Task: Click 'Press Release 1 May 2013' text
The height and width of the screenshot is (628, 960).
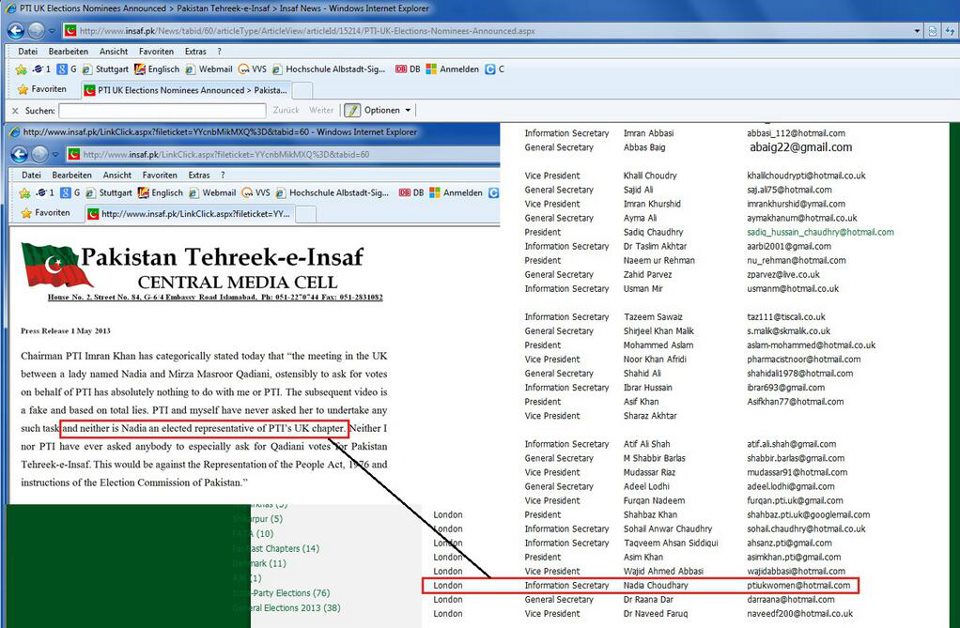Action: click(66, 331)
